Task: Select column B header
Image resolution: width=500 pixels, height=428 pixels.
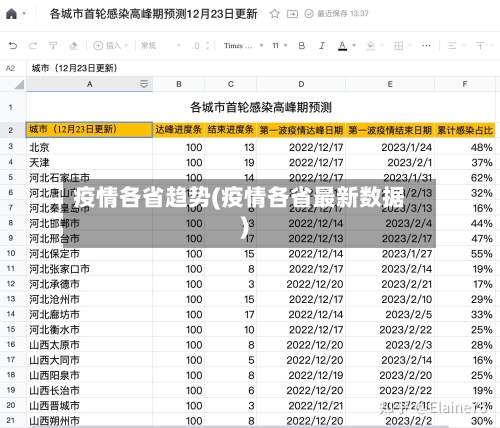Action: click(179, 84)
